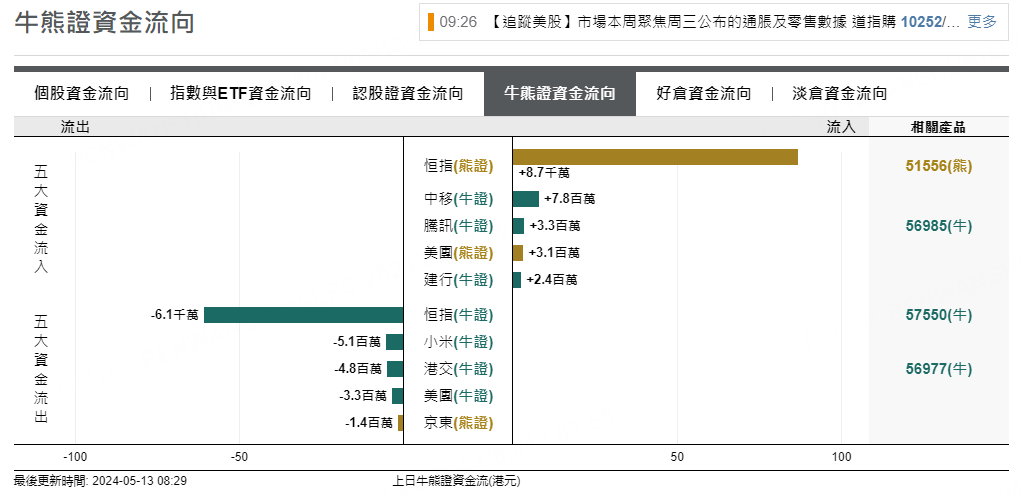
Task: Open related product 56985(牛)
Action: pos(939,226)
